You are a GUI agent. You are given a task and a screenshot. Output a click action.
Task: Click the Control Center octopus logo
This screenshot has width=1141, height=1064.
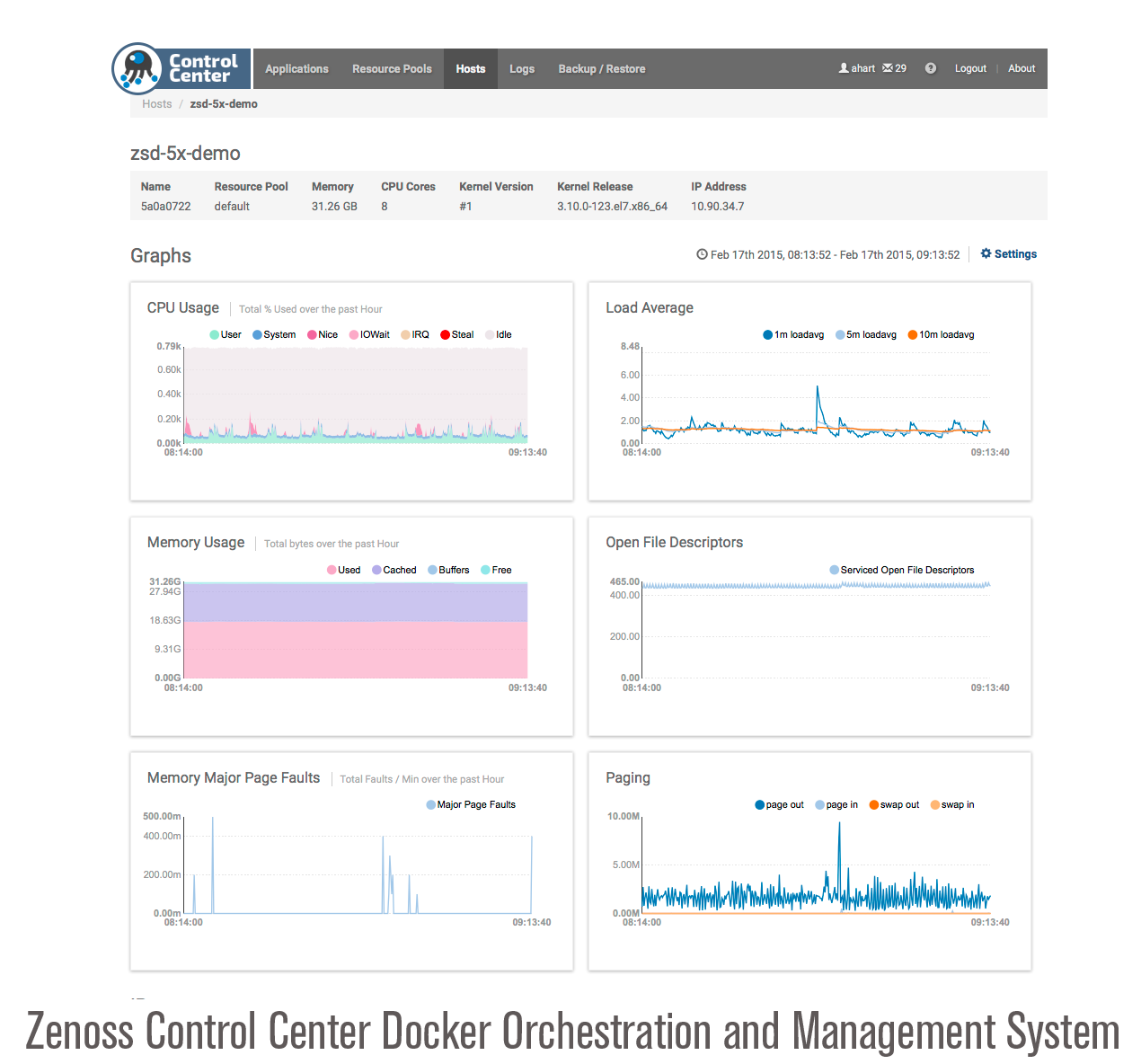point(137,68)
